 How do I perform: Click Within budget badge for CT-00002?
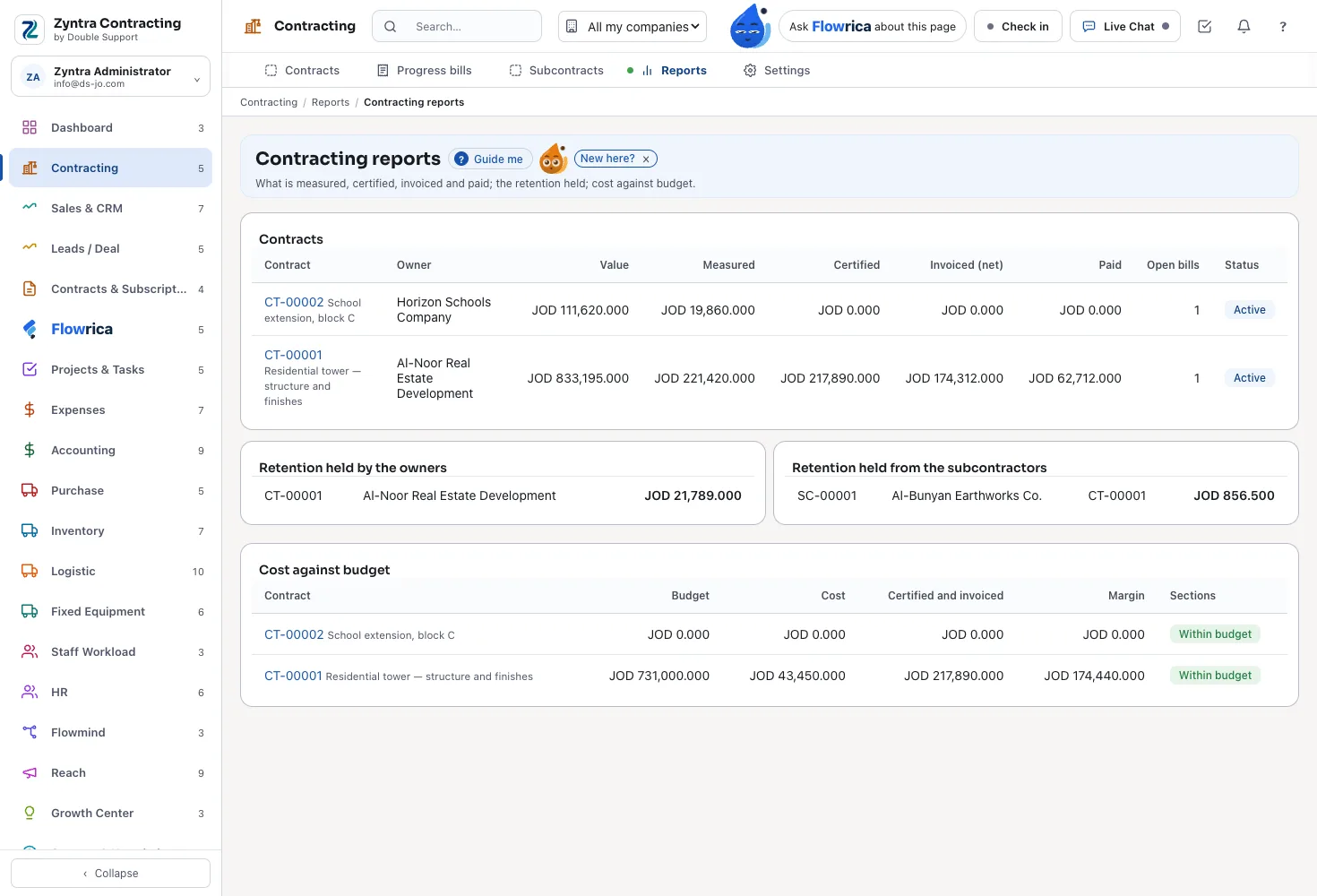click(x=1215, y=634)
